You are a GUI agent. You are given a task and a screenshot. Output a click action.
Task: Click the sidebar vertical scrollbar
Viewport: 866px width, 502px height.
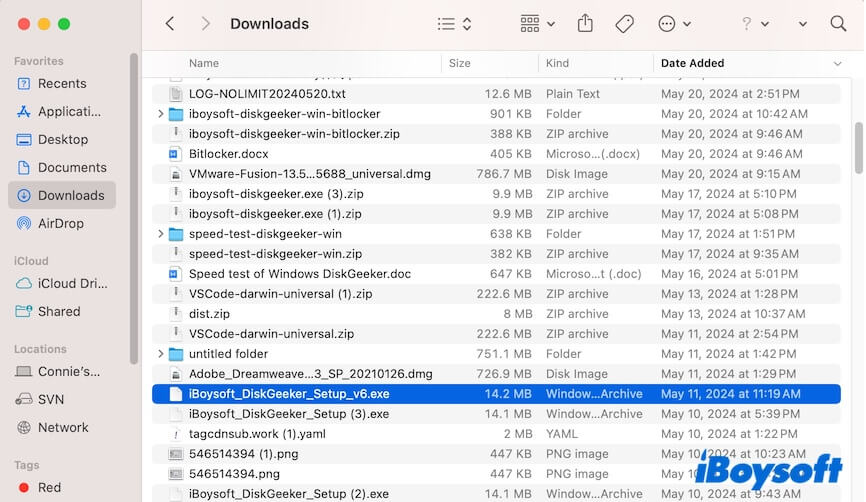point(133,209)
